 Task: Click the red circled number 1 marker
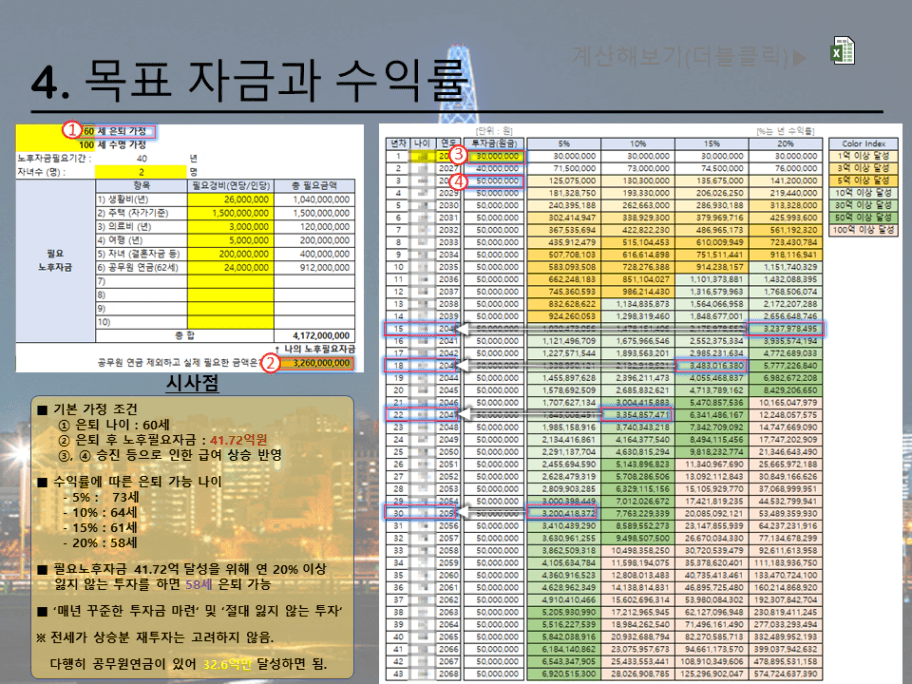pyautogui.click(x=71, y=130)
